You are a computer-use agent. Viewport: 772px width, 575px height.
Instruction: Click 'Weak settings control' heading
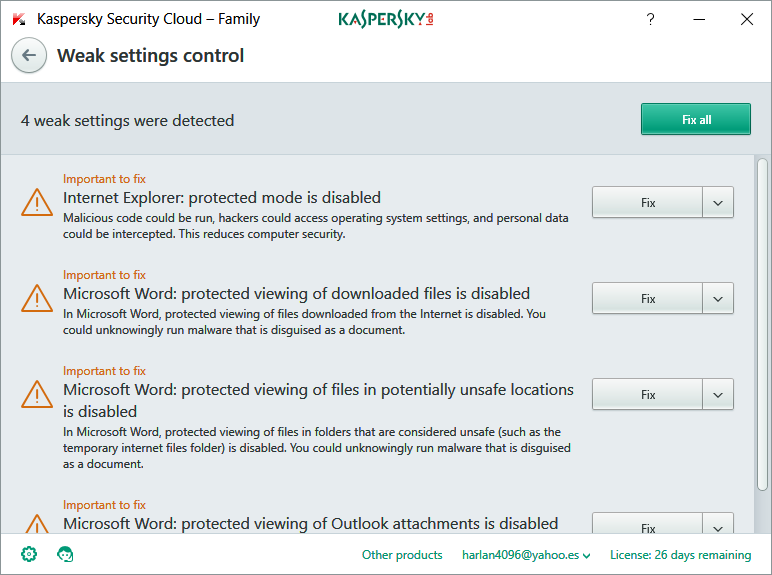[150, 56]
